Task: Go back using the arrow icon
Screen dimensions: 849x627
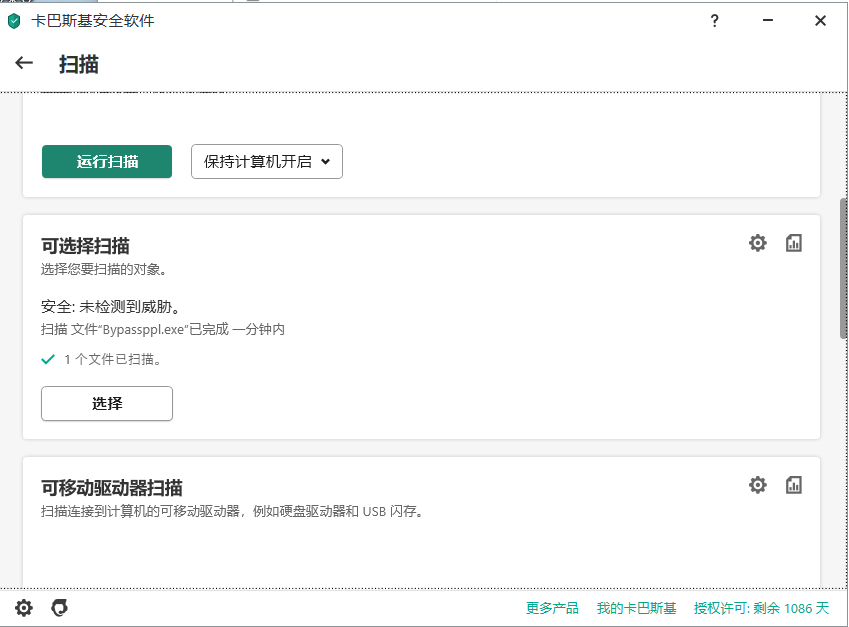Action: coord(23,62)
